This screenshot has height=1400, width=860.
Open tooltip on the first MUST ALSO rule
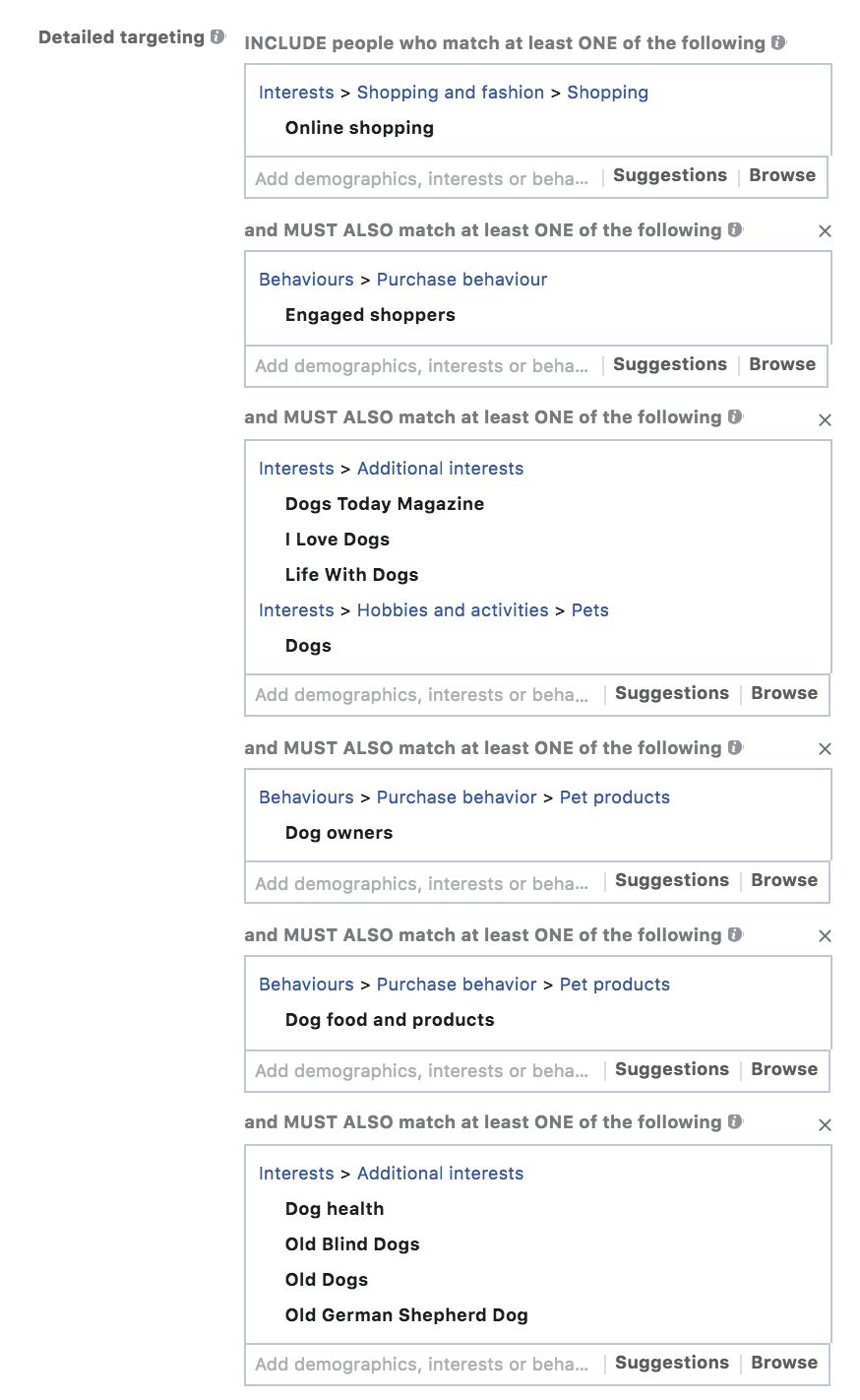click(734, 229)
